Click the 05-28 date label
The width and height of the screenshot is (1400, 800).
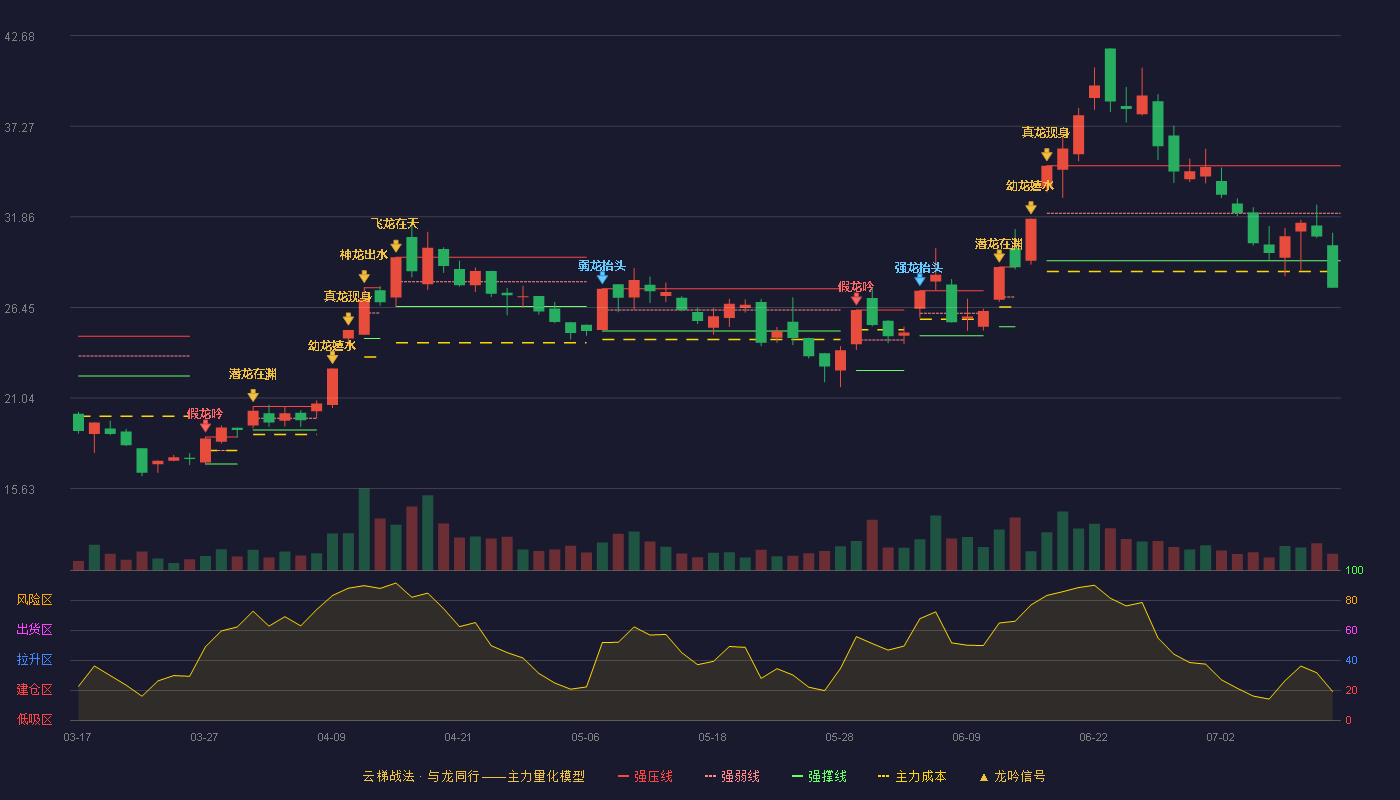coord(839,737)
